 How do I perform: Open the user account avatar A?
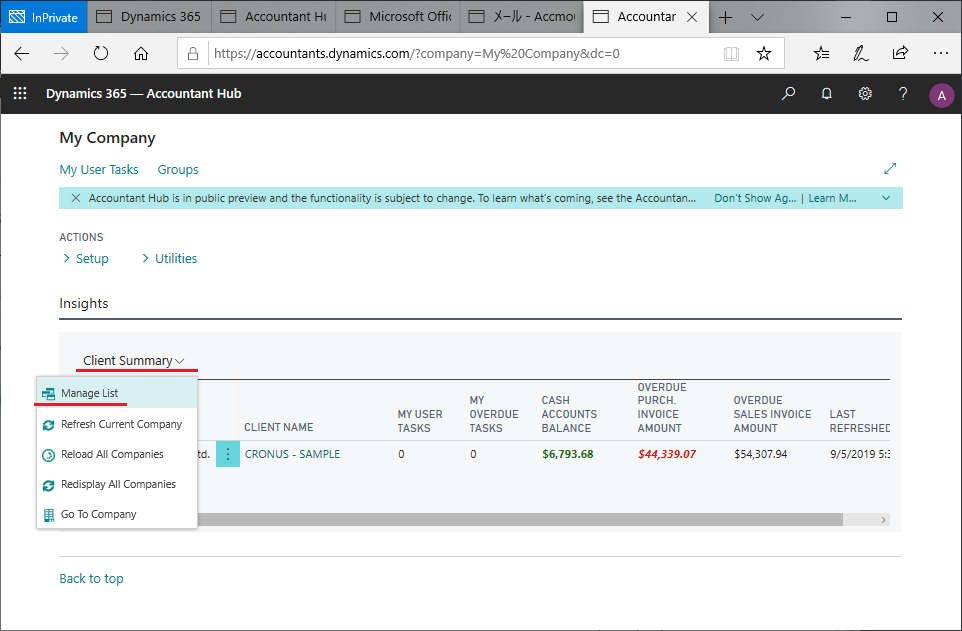(x=941, y=95)
